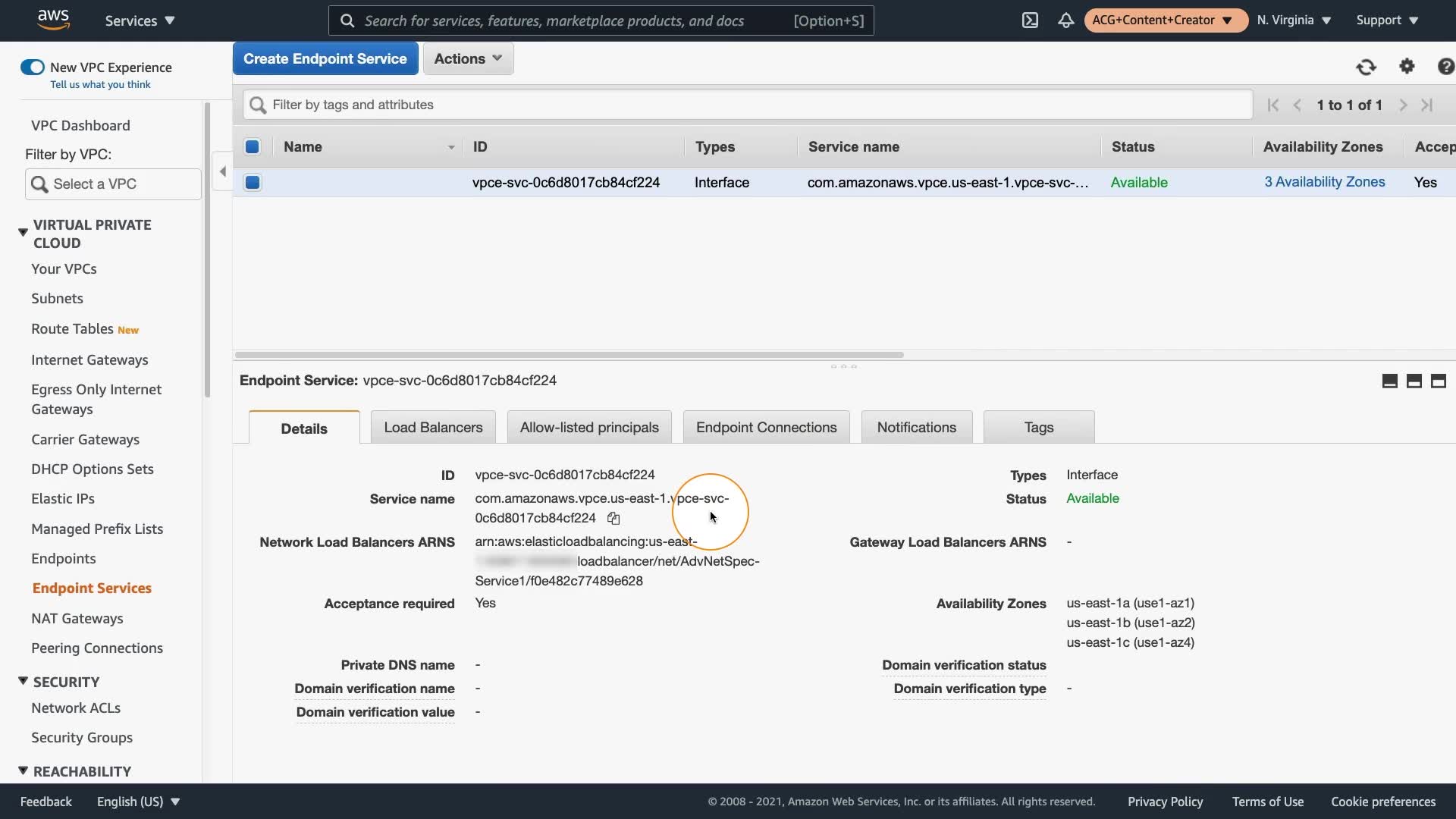Minimize the details pane to bottom
The width and height of the screenshot is (1456, 819).
coord(1389,381)
